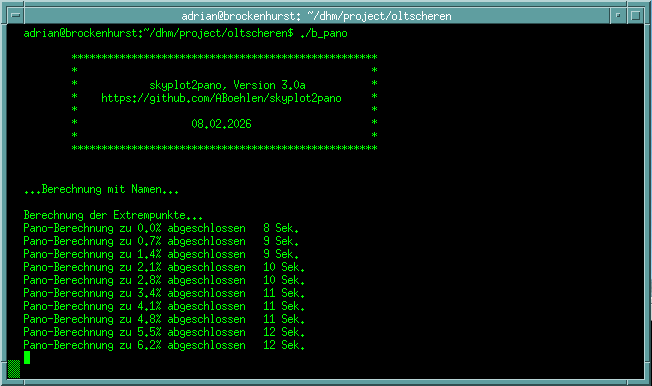
Task: Click the Pano-Berechnung zu 0.7% line
Action: point(161,241)
